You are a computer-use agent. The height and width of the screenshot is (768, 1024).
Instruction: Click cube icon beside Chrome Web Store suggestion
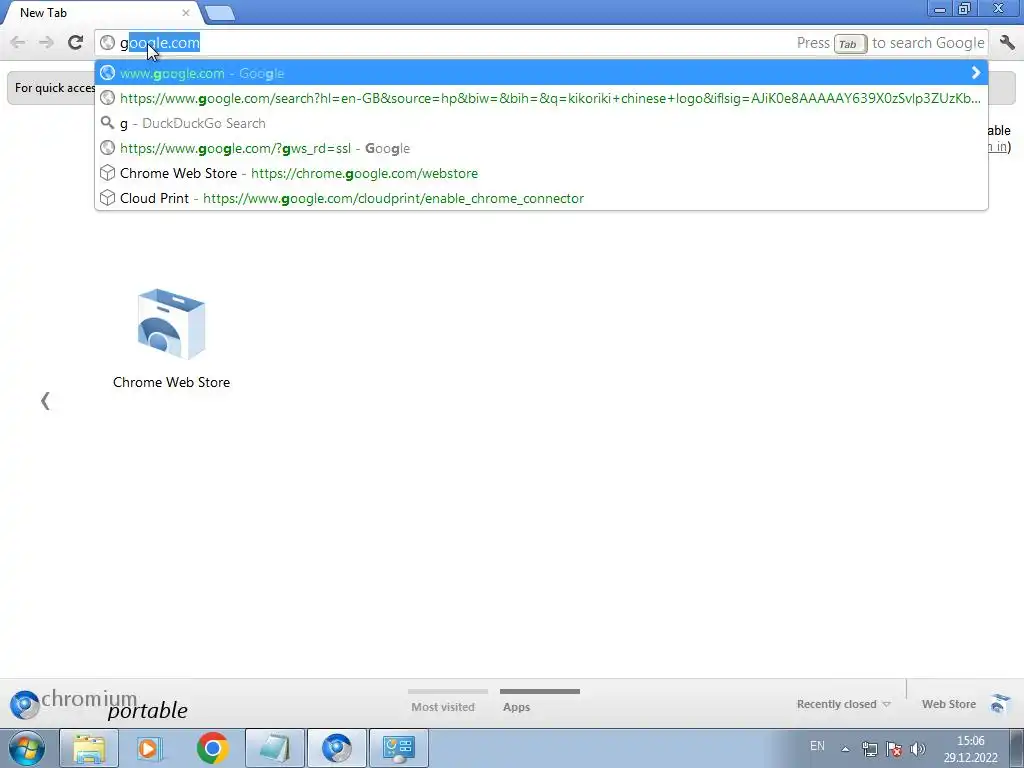(x=108, y=173)
